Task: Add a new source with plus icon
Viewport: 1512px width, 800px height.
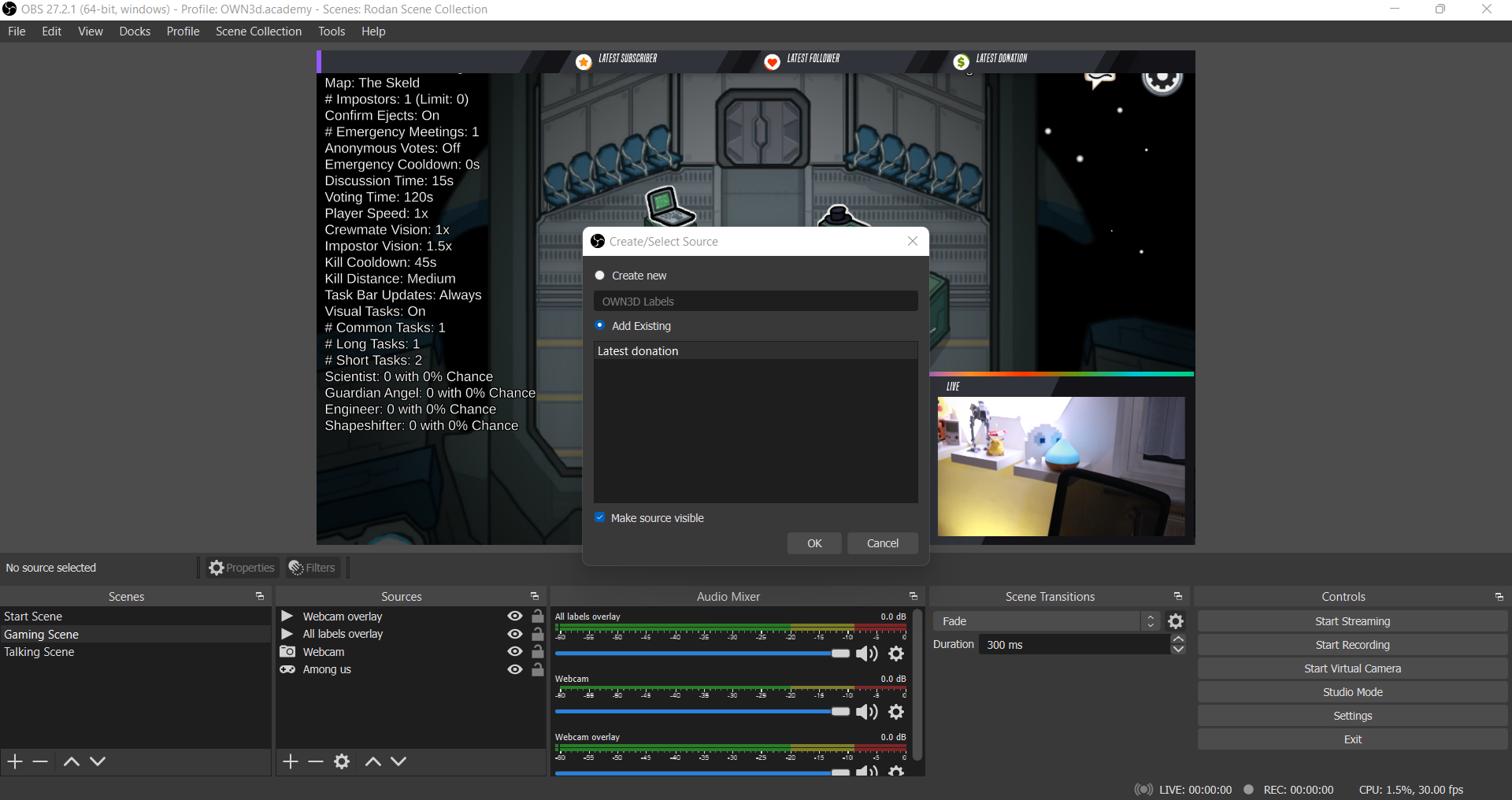Action: pyautogui.click(x=291, y=761)
